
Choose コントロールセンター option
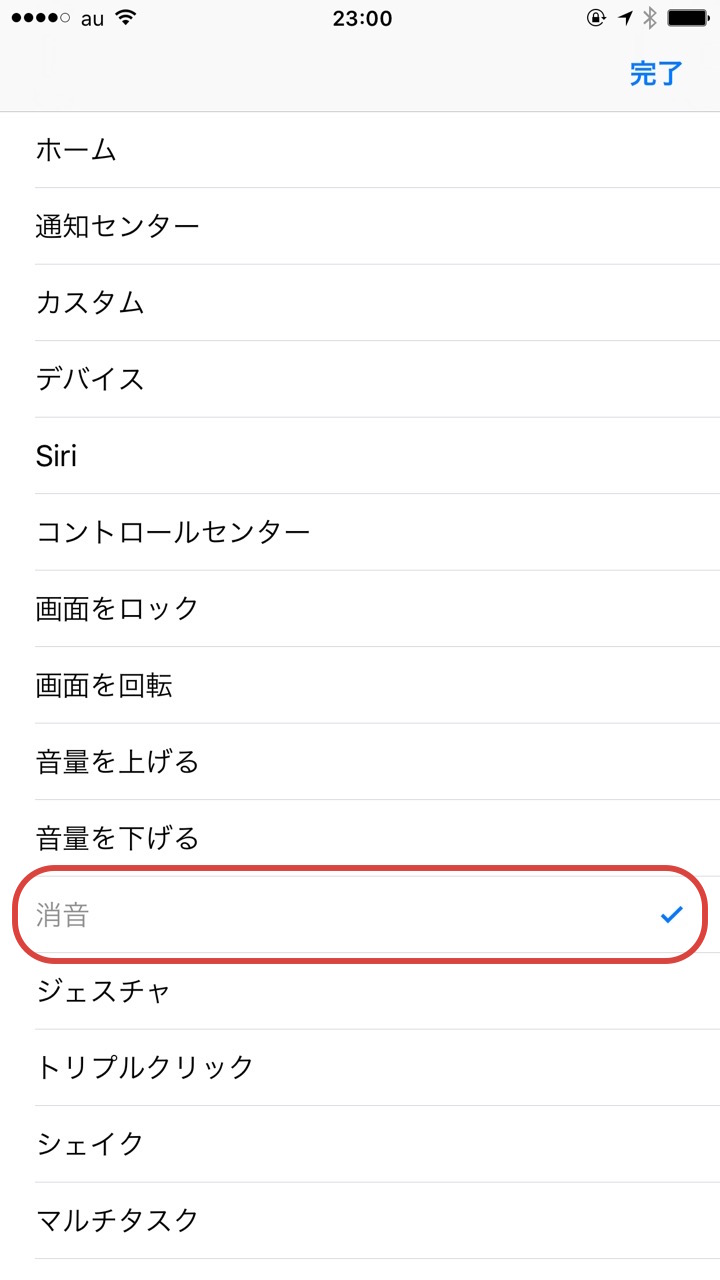[173, 532]
